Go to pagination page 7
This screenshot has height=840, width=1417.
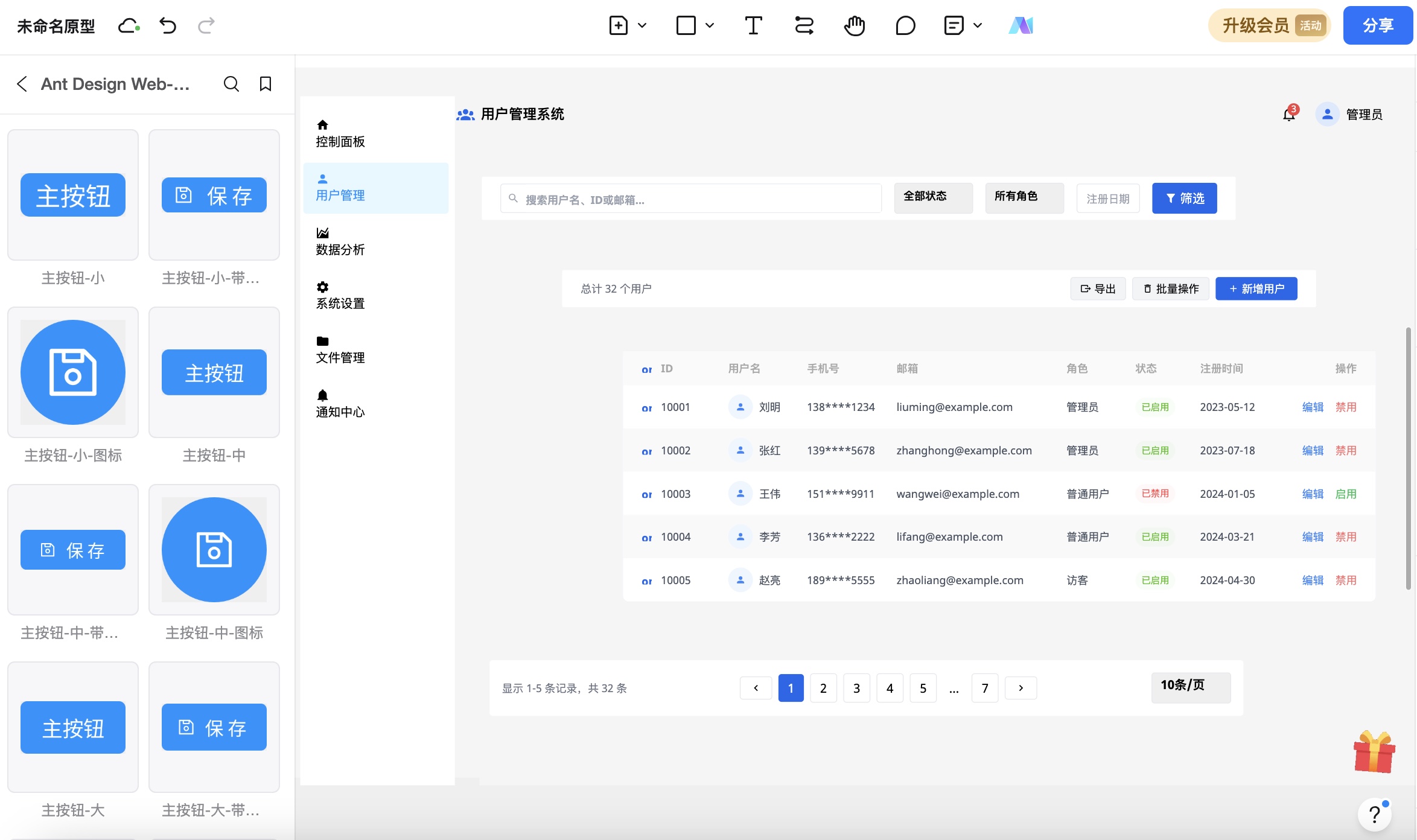(x=985, y=688)
